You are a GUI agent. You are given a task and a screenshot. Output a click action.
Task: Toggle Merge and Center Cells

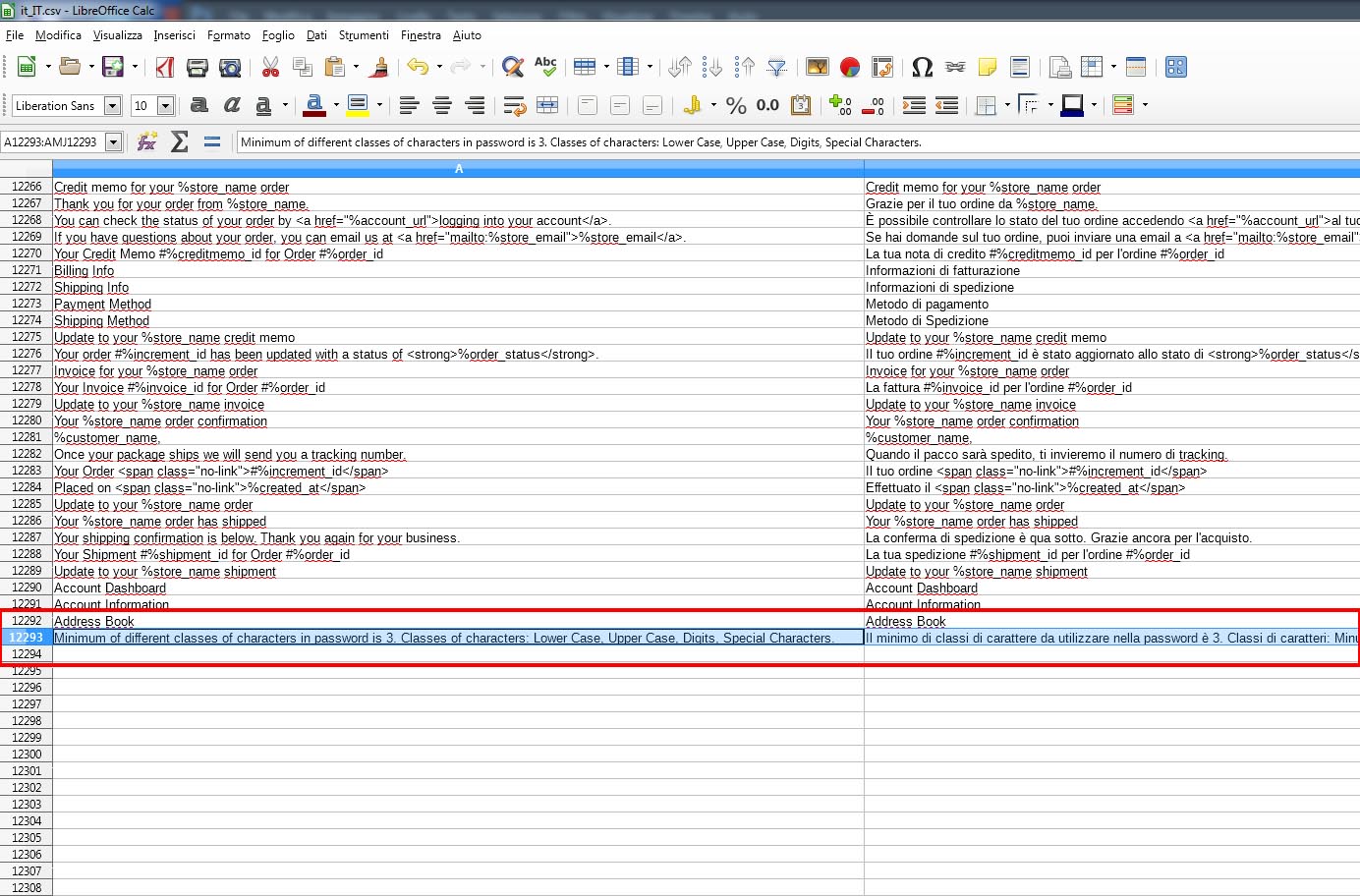click(547, 105)
